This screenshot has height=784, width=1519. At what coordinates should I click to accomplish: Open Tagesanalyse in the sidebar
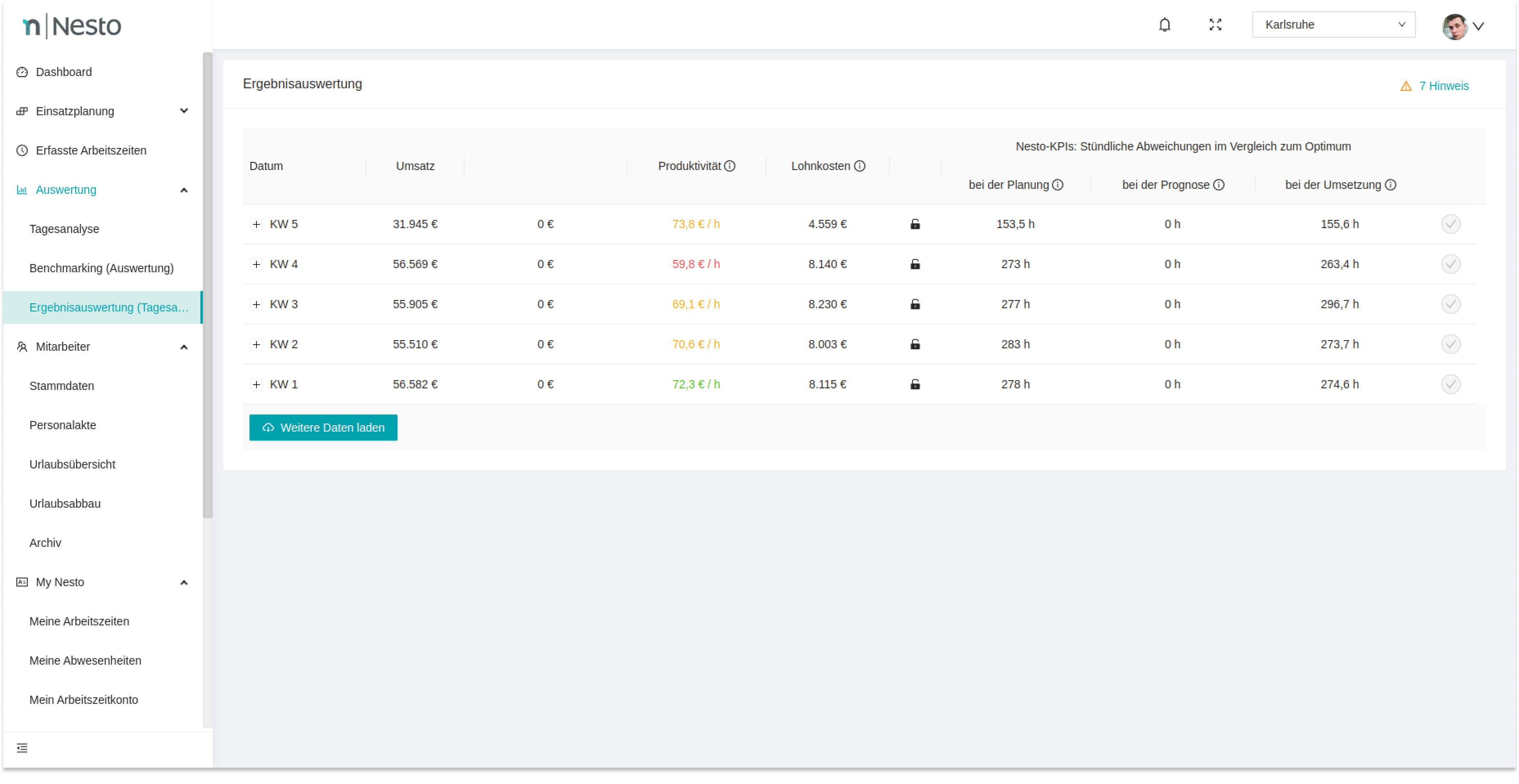[64, 229]
